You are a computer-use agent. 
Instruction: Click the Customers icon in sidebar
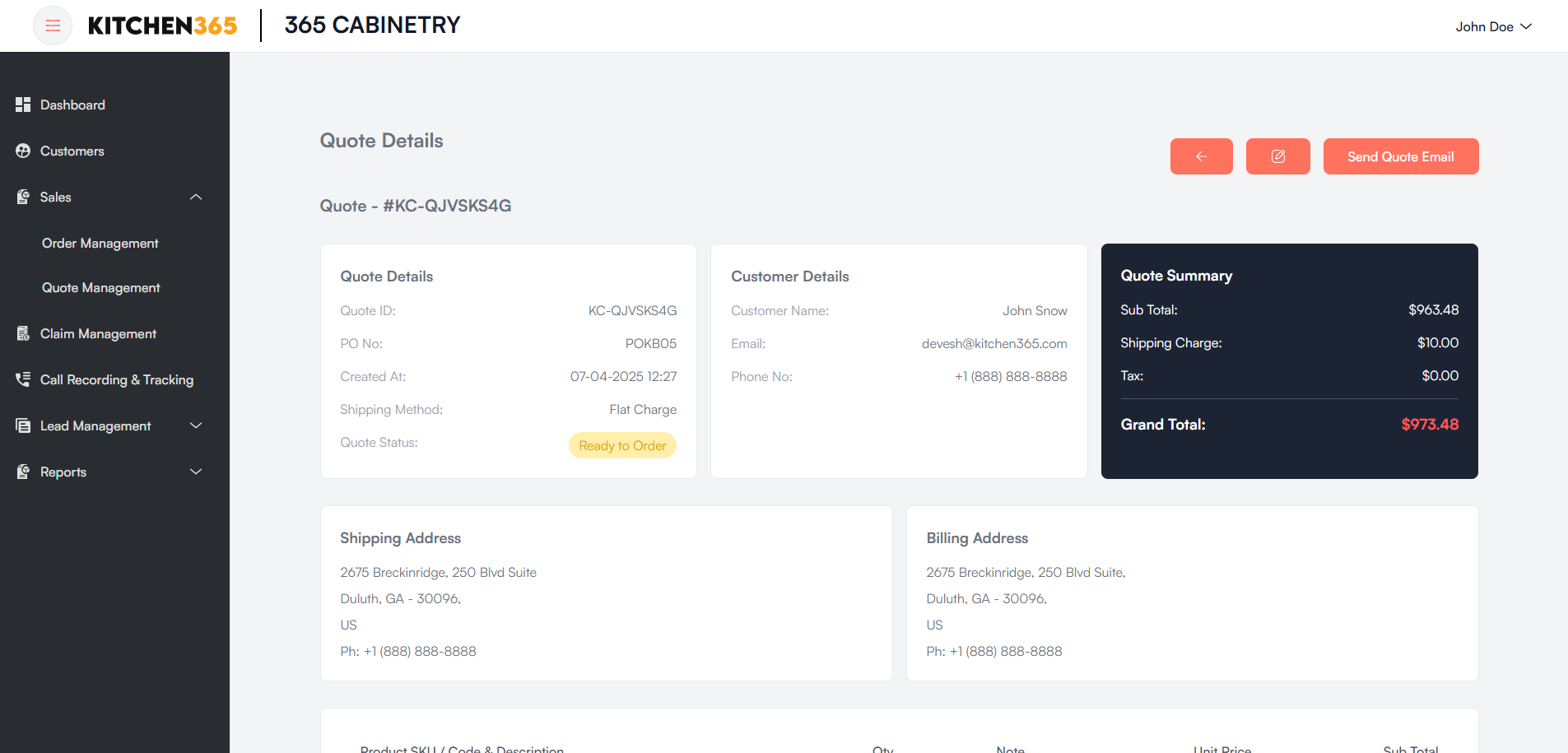[x=23, y=151]
